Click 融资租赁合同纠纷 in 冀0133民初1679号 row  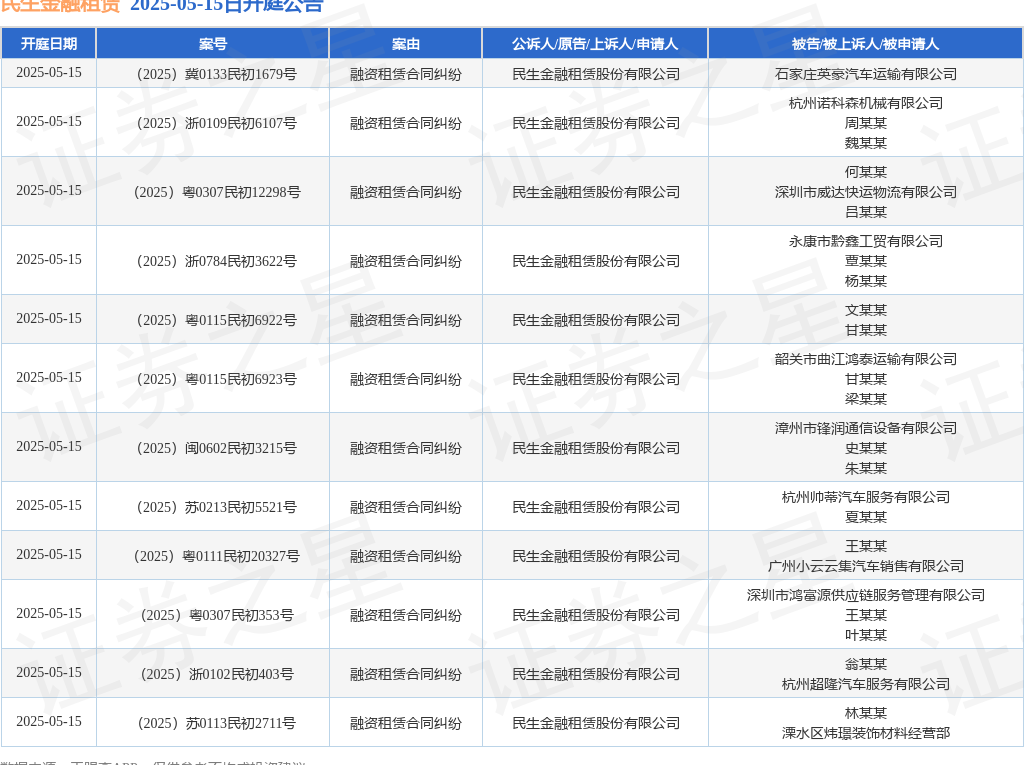406,74
